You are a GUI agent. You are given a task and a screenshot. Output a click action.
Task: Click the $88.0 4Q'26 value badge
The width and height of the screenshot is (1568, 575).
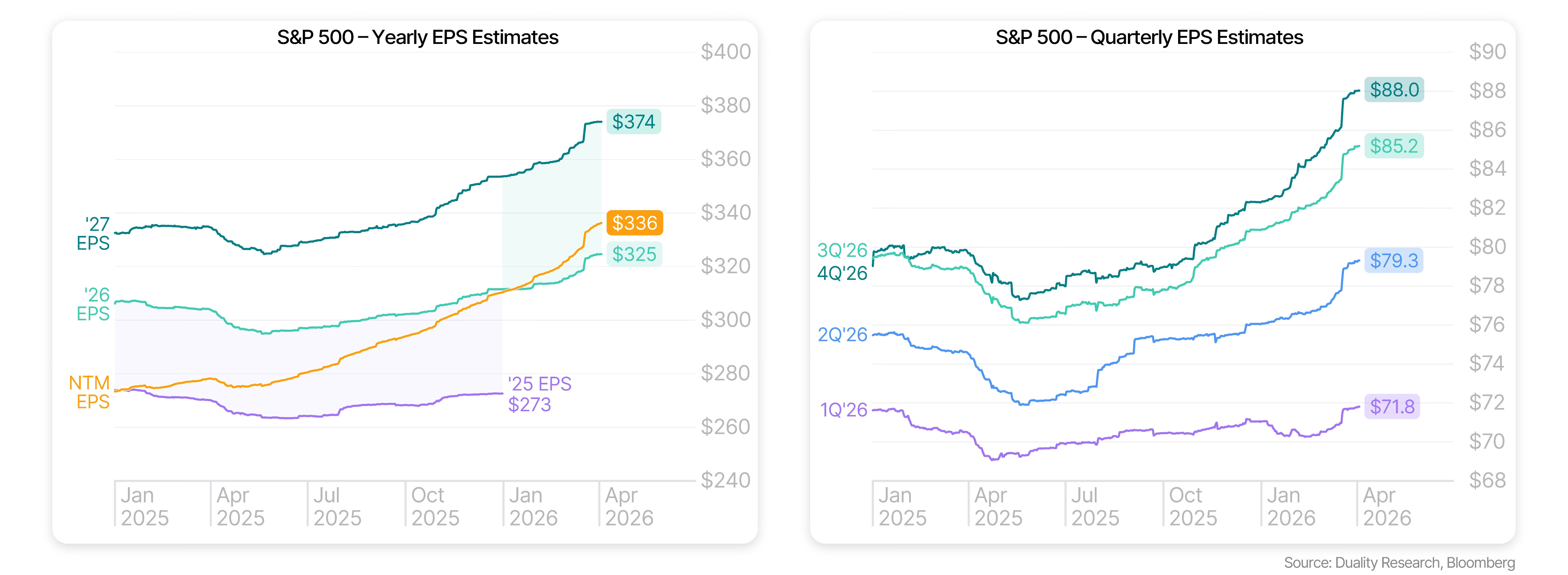1394,90
